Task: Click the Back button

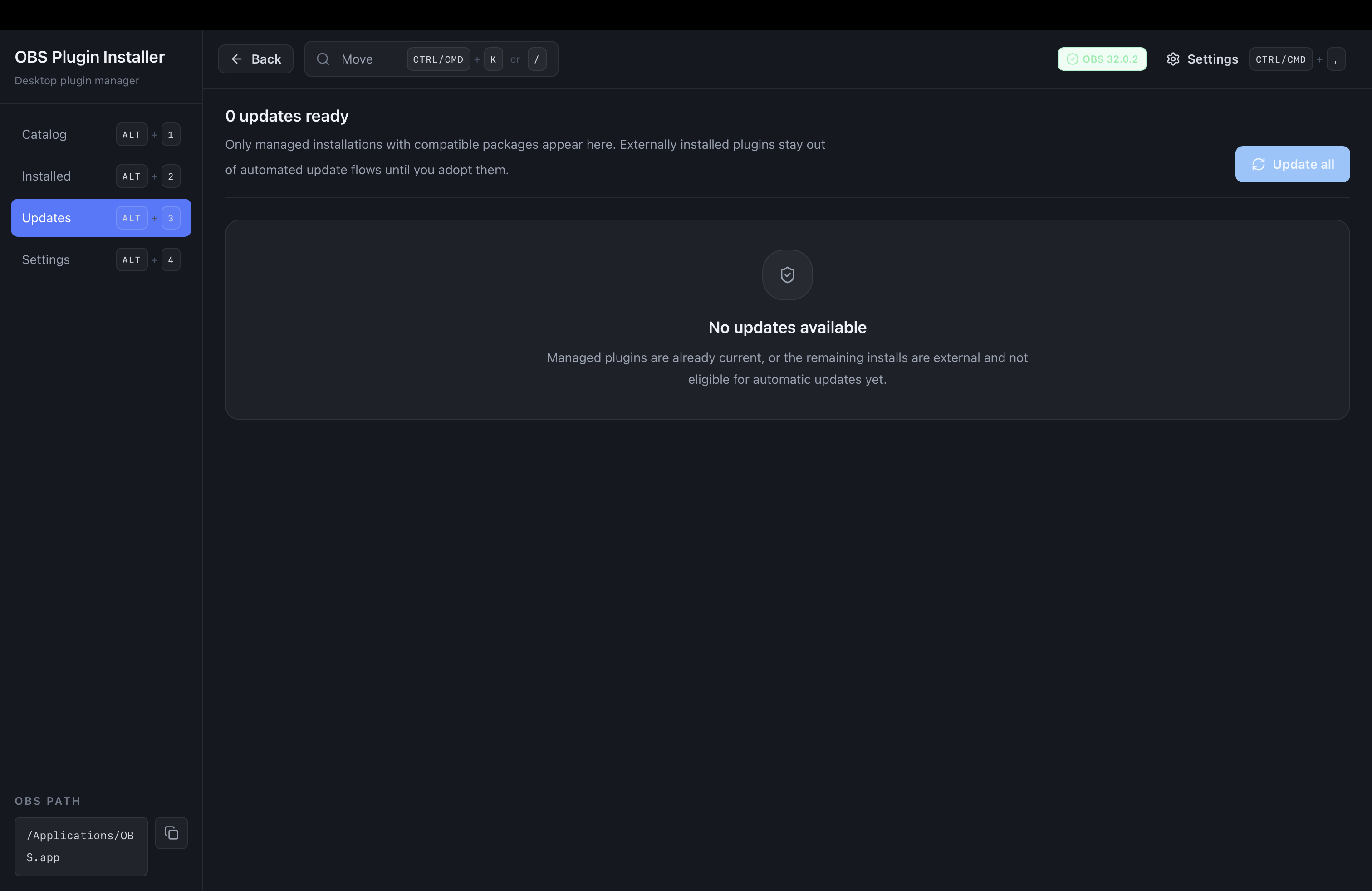Action: pyautogui.click(x=255, y=59)
